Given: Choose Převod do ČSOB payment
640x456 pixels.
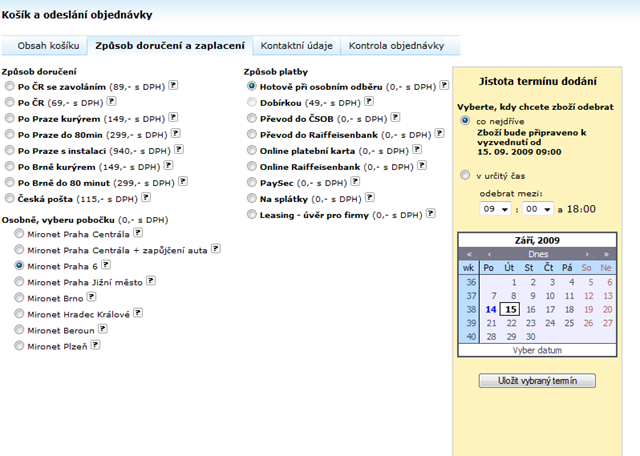Looking at the screenshot, I should click(252, 118).
